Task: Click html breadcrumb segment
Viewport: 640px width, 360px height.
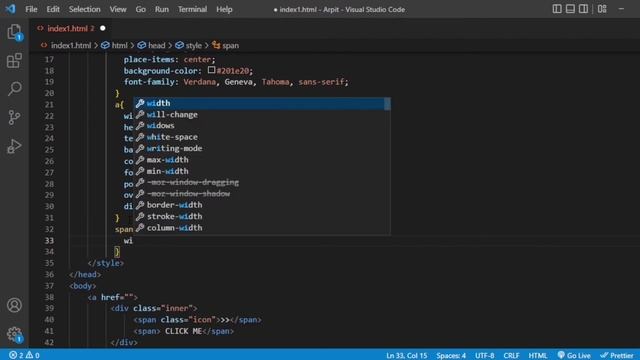Action: coord(120,45)
